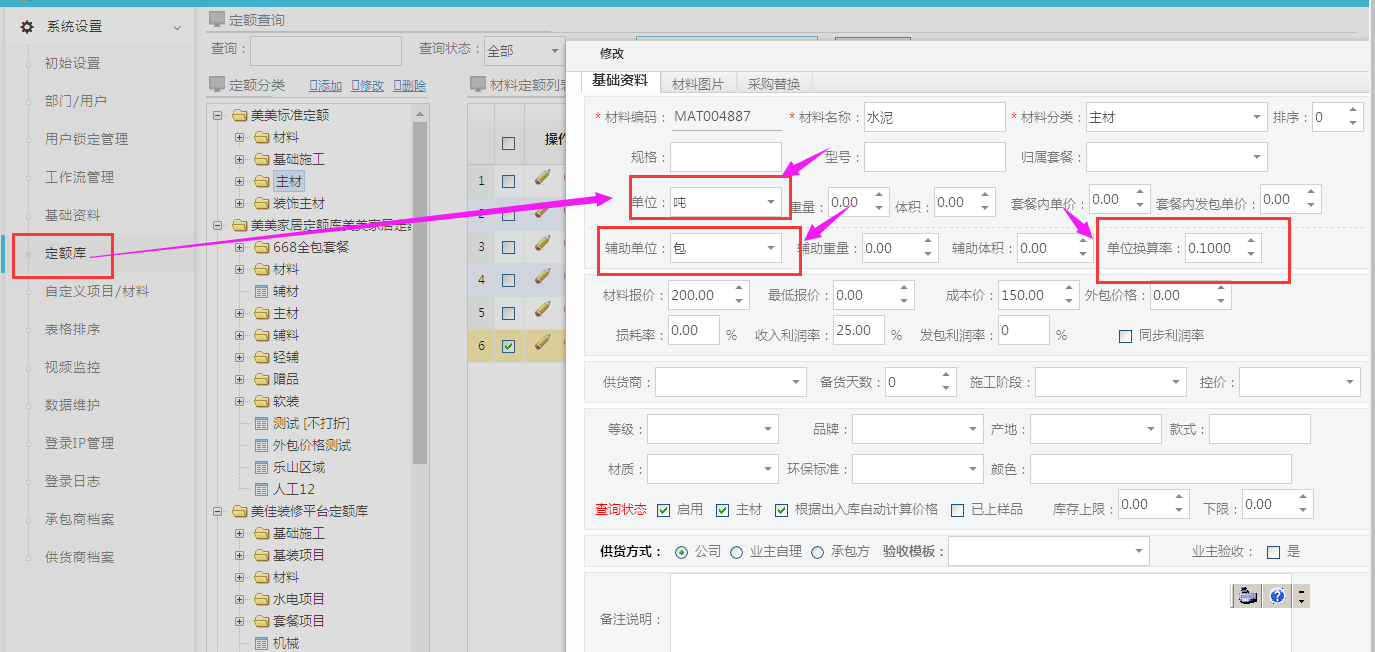Image resolution: width=1375 pixels, height=652 pixels.
Task: Click the edit pencil icon in row 1
Action: 543,179
